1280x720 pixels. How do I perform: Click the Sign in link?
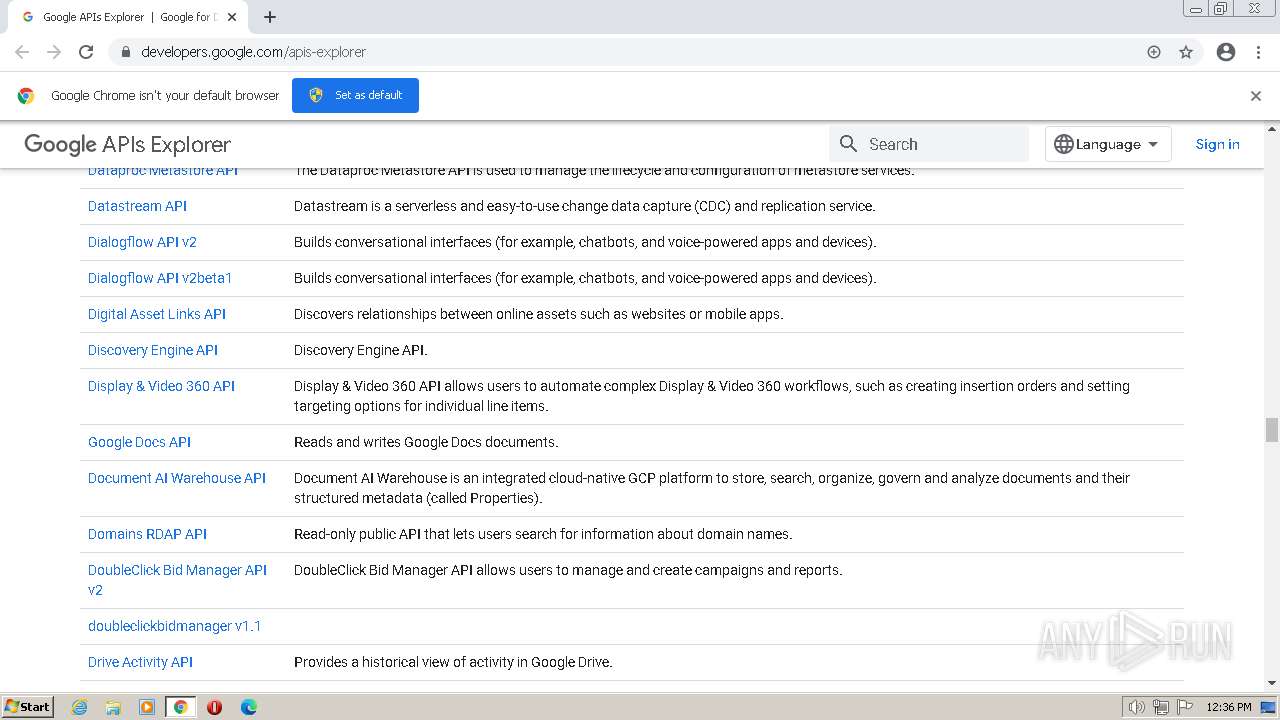click(x=1217, y=144)
